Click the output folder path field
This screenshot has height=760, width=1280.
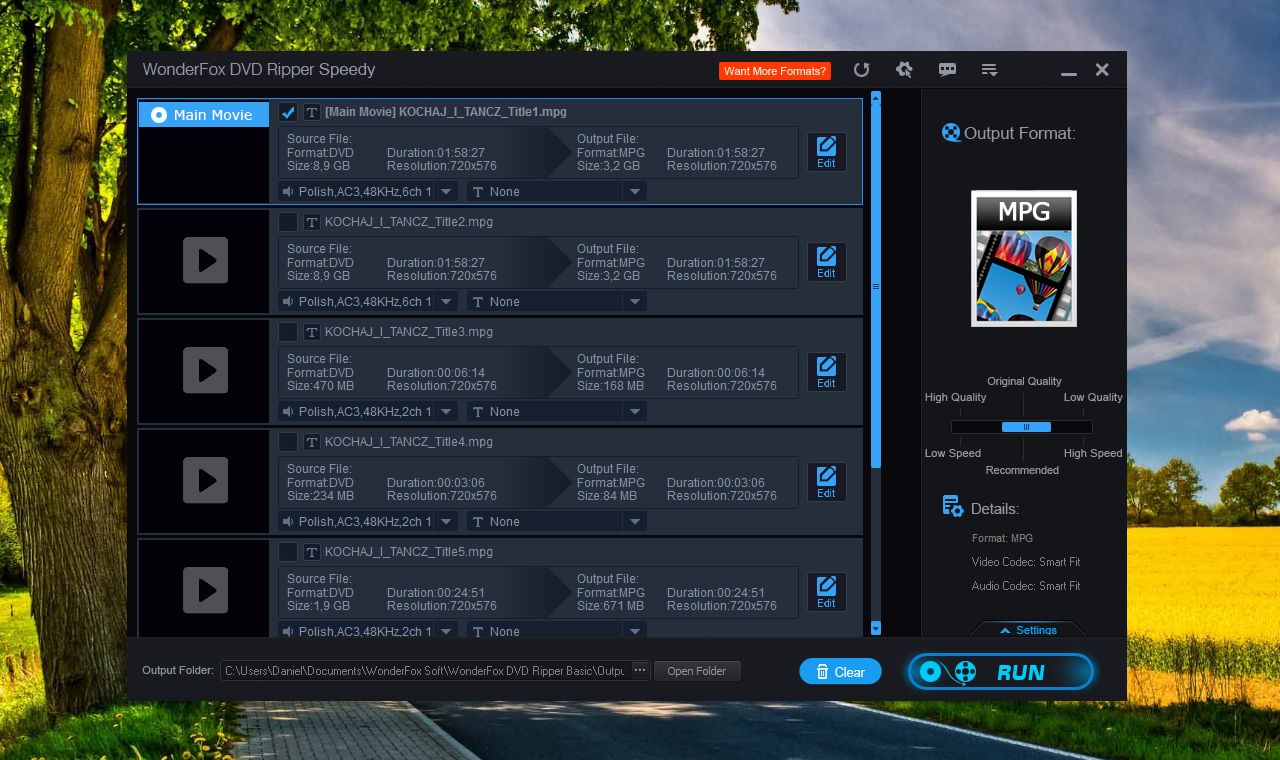(x=425, y=670)
